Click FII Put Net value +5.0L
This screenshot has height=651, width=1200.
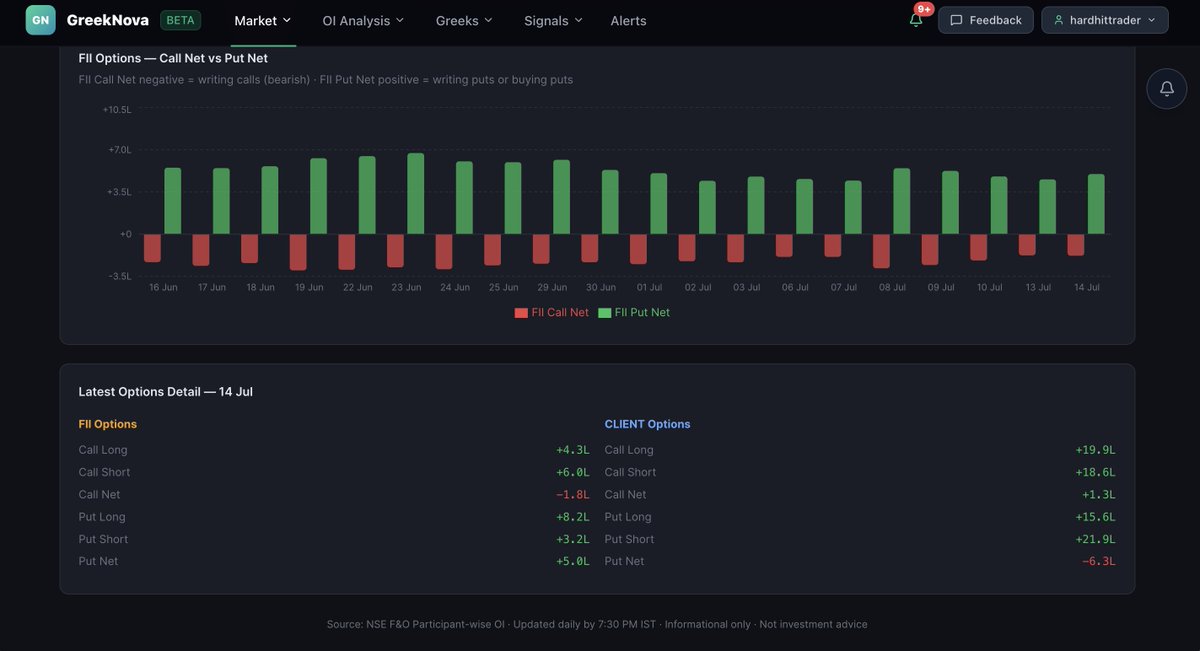[573, 561]
